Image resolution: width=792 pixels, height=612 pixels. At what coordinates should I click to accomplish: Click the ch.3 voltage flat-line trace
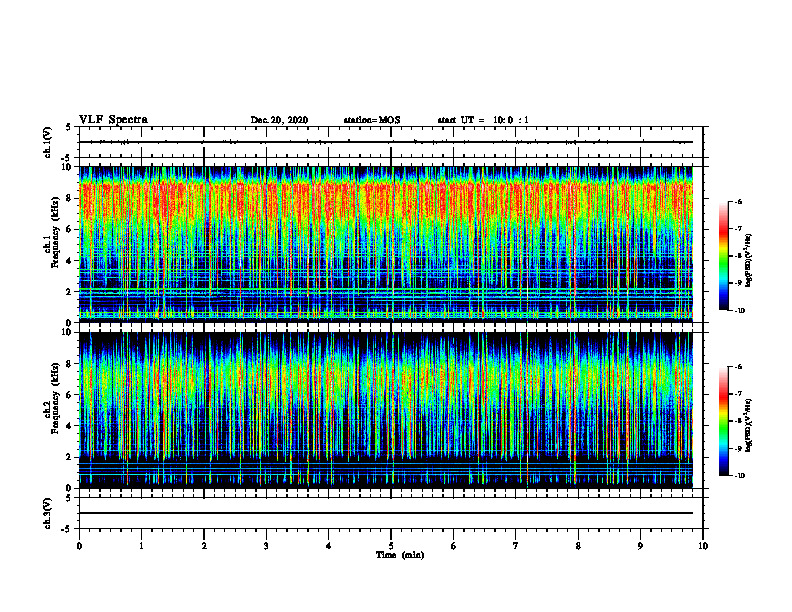coord(386,513)
